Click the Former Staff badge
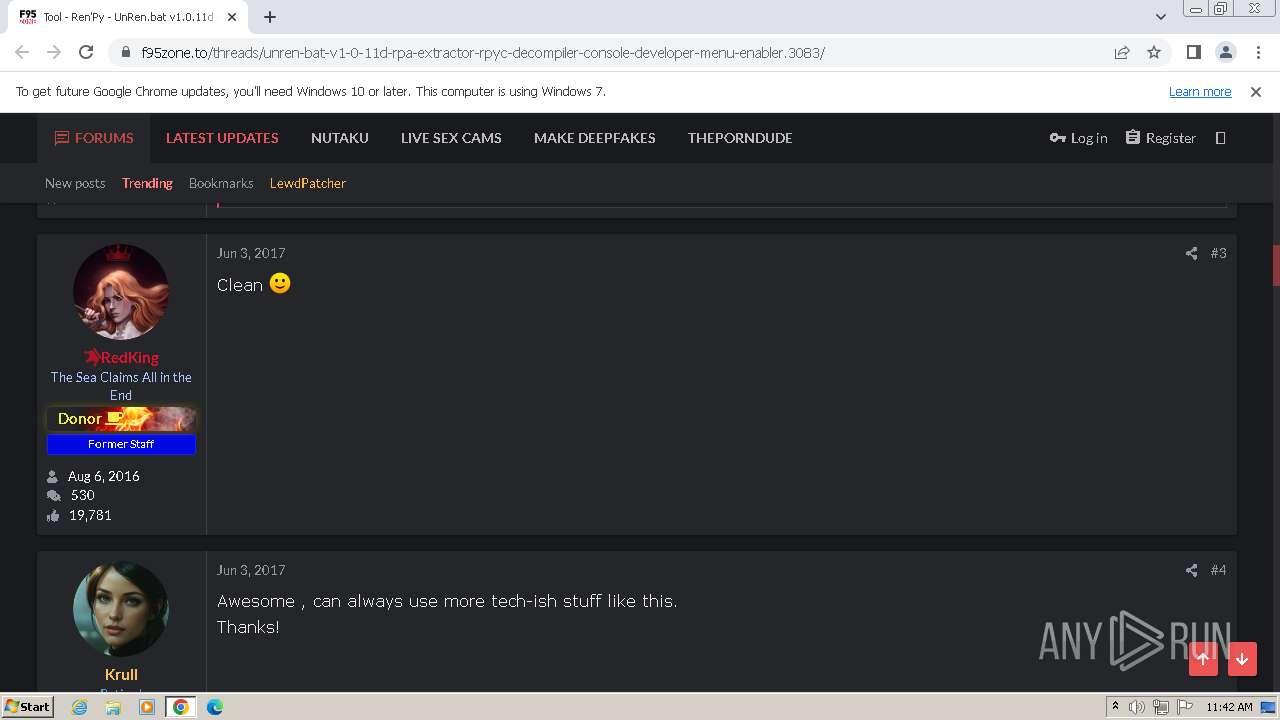 point(121,444)
